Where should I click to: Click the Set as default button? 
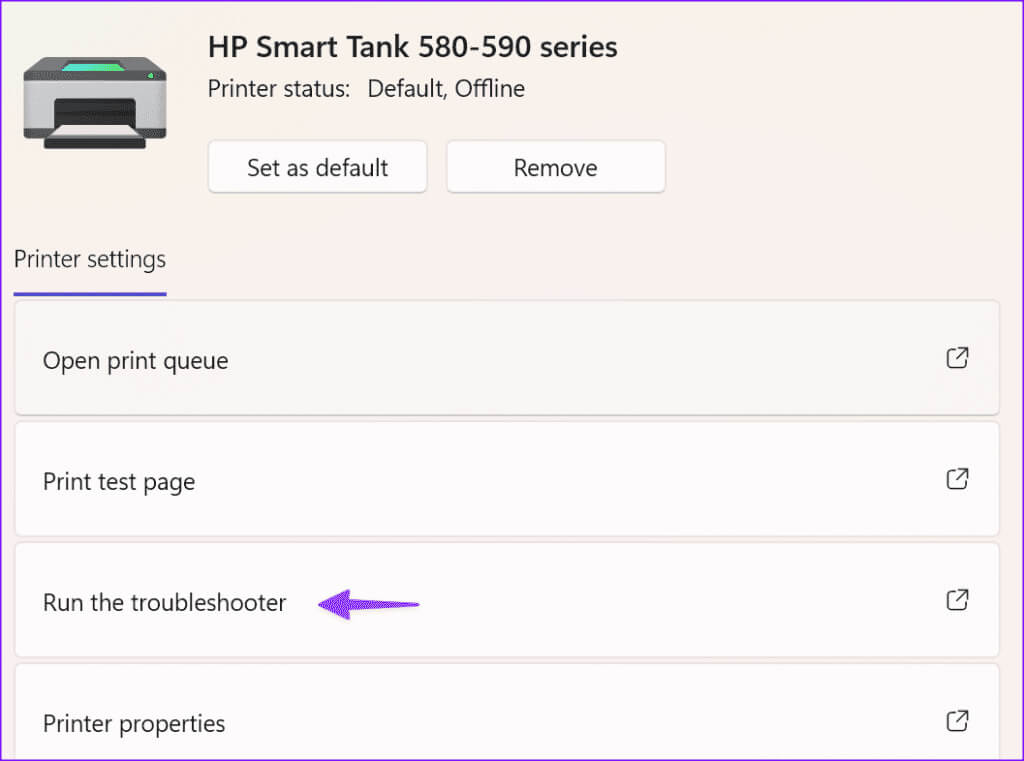coord(317,167)
